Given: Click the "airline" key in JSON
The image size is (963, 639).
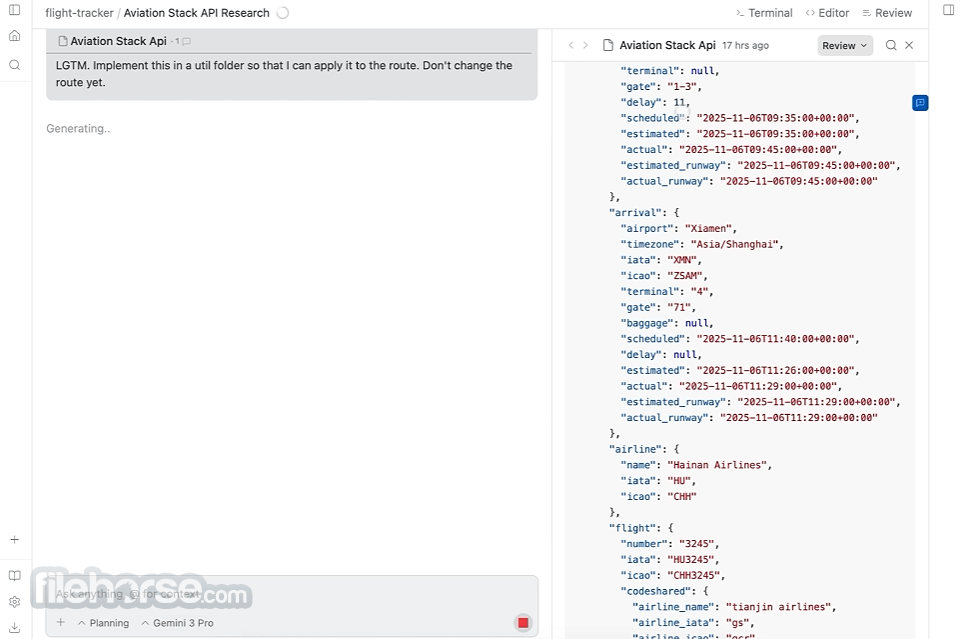Looking at the screenshot, I should 636,449.
